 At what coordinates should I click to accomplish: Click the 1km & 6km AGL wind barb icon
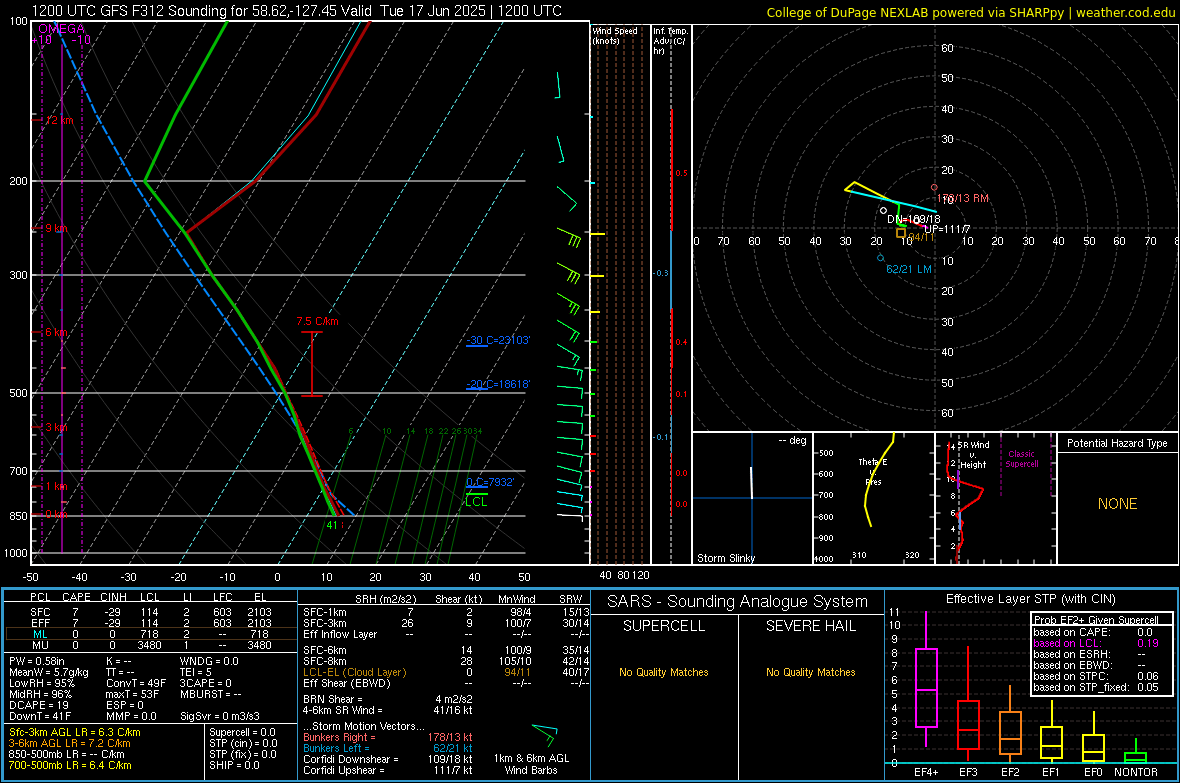tap(544, 735)
